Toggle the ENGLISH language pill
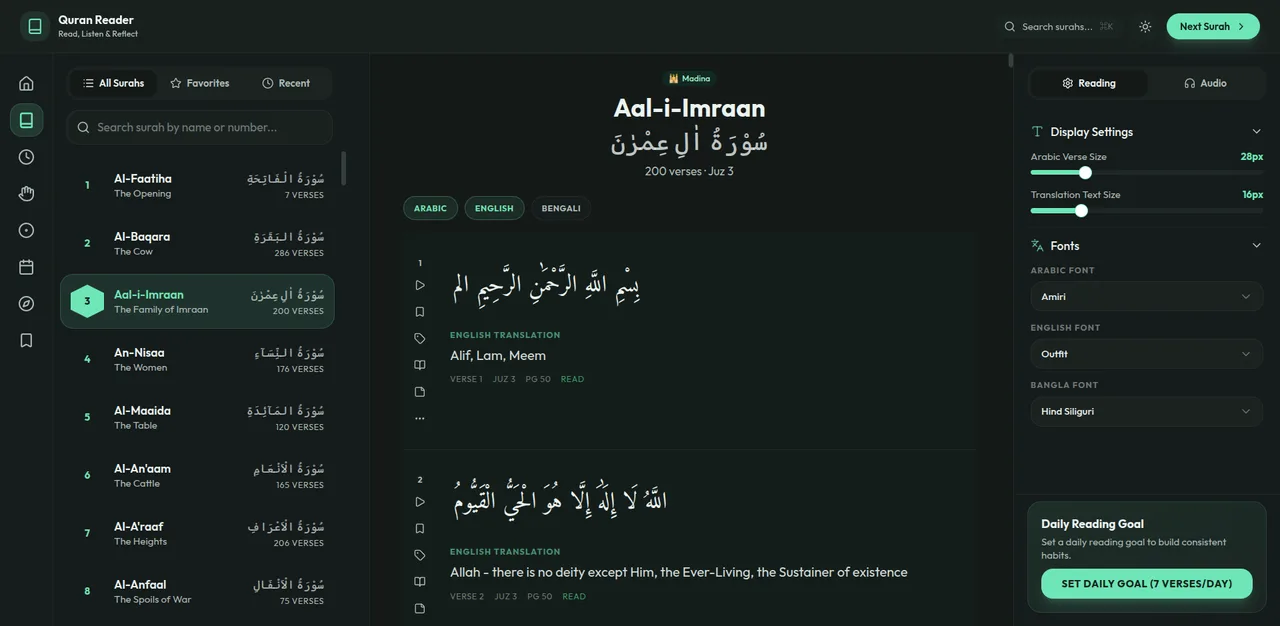This screenshot has height=626, width=1280. point(494,208)
